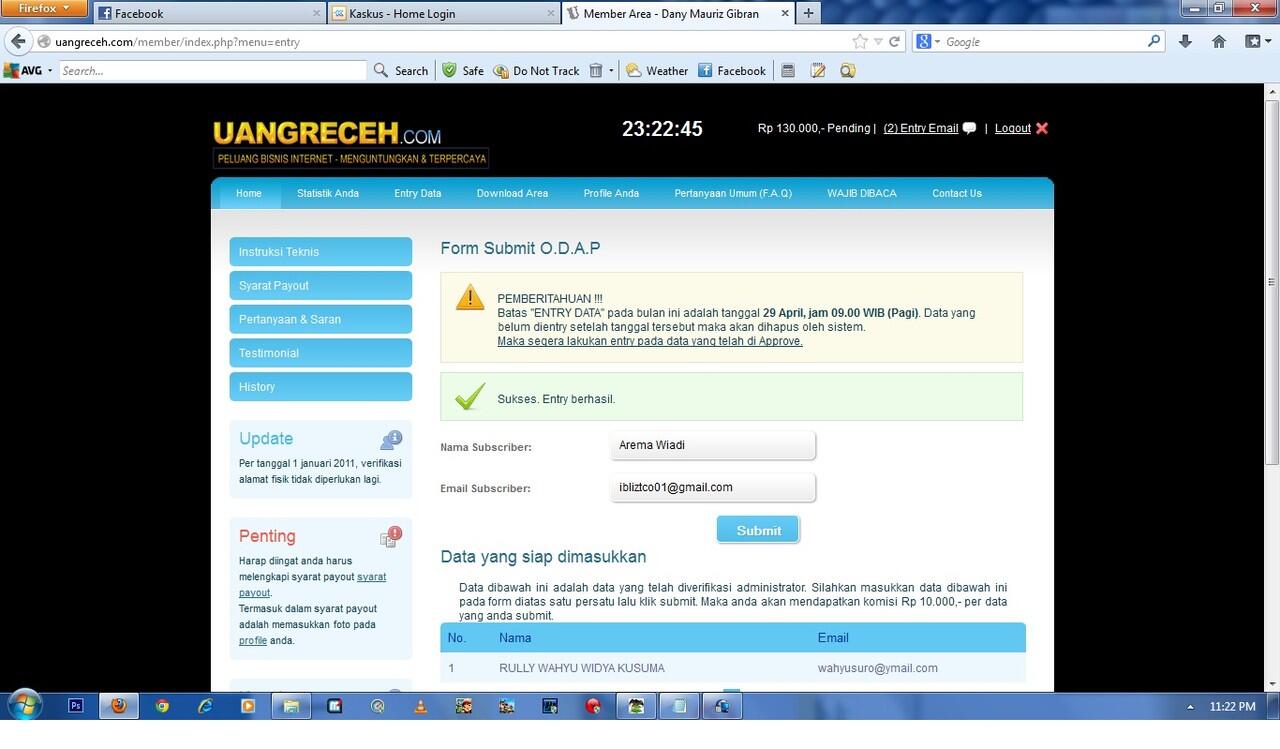Switch to the Kaskus - Home Login tab

pyautogui.click(x=443, y=13)
